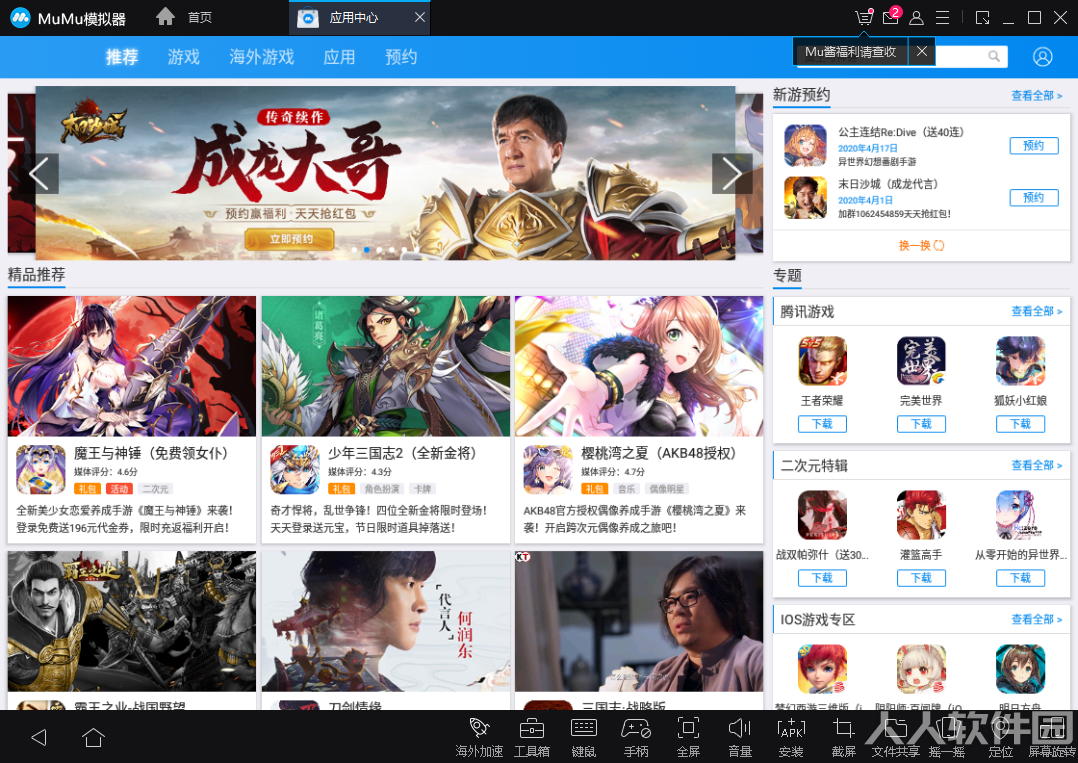Switch to the 海外游戏 tab
The height and width of the screenshot is (763, 1078).
[261, 57]
